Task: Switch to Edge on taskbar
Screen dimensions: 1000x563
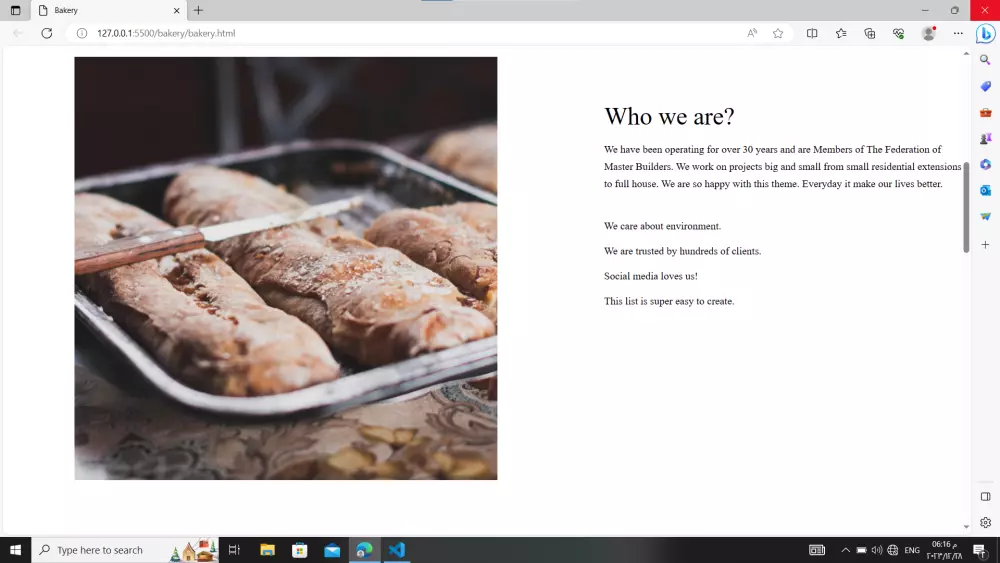Action: point(365,550)
